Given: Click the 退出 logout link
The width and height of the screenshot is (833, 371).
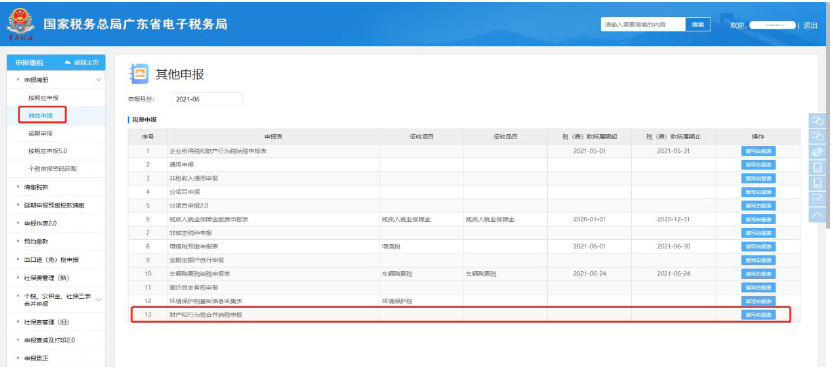Looking at the screenshot, I should pyautogui.click(x=810, y=25).
